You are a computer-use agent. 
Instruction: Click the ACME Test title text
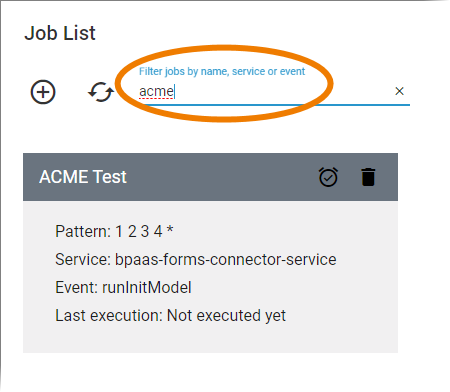pos(83,177)
